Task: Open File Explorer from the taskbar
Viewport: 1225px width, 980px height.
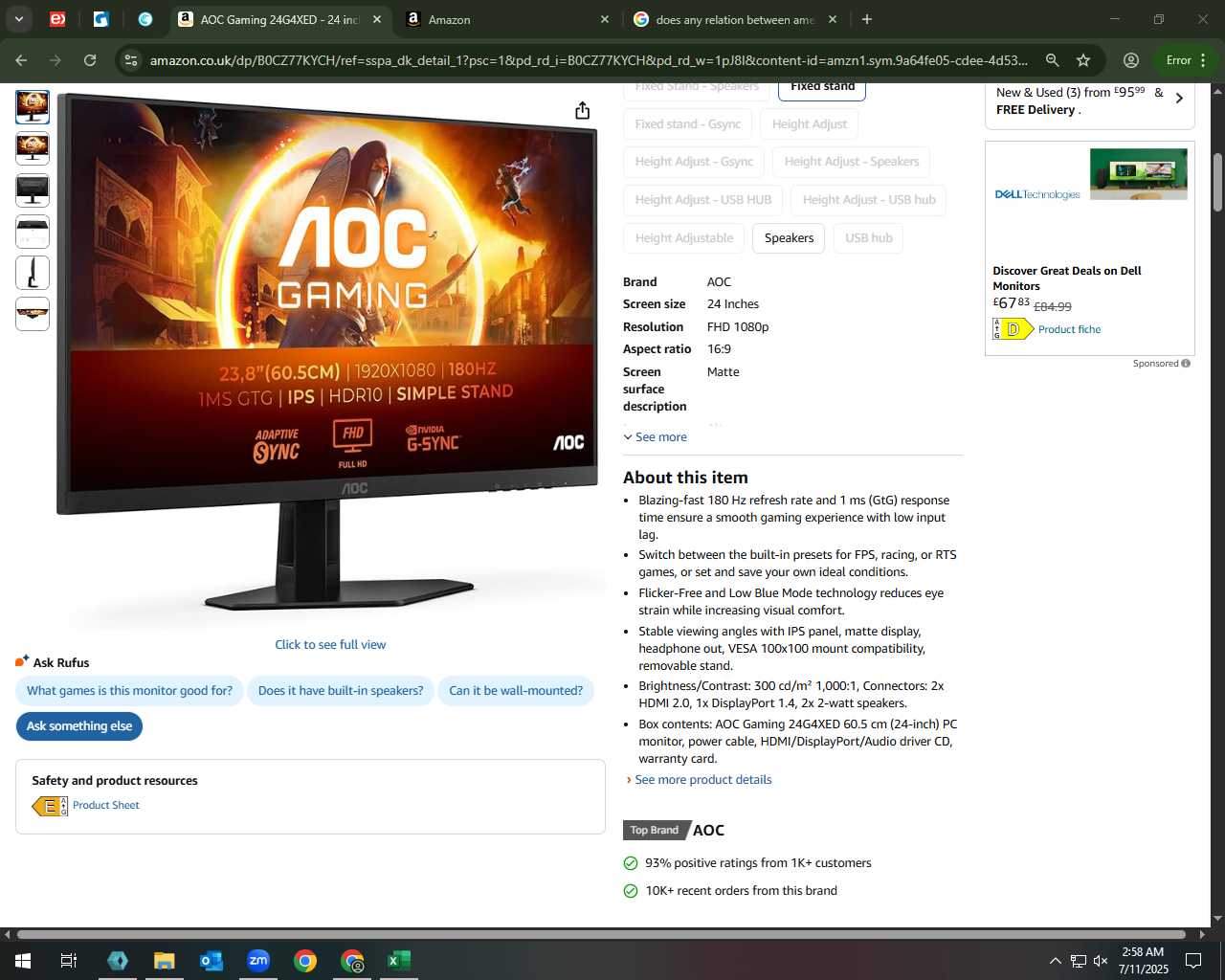Action: pyautogui.click(x=165, y=961)
